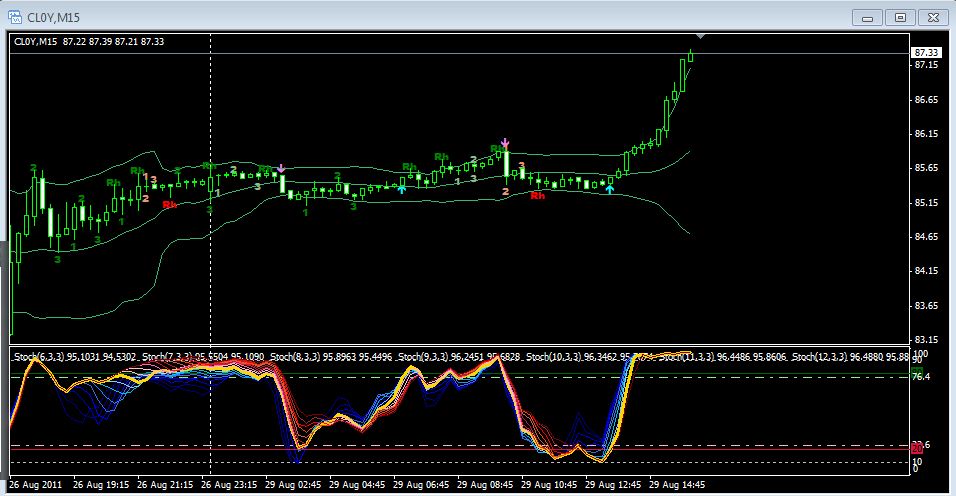Click the cyan up arrow near 29 Aug 12:45
Viewport: 956px width, 496px height.
(x=610, y=189)
